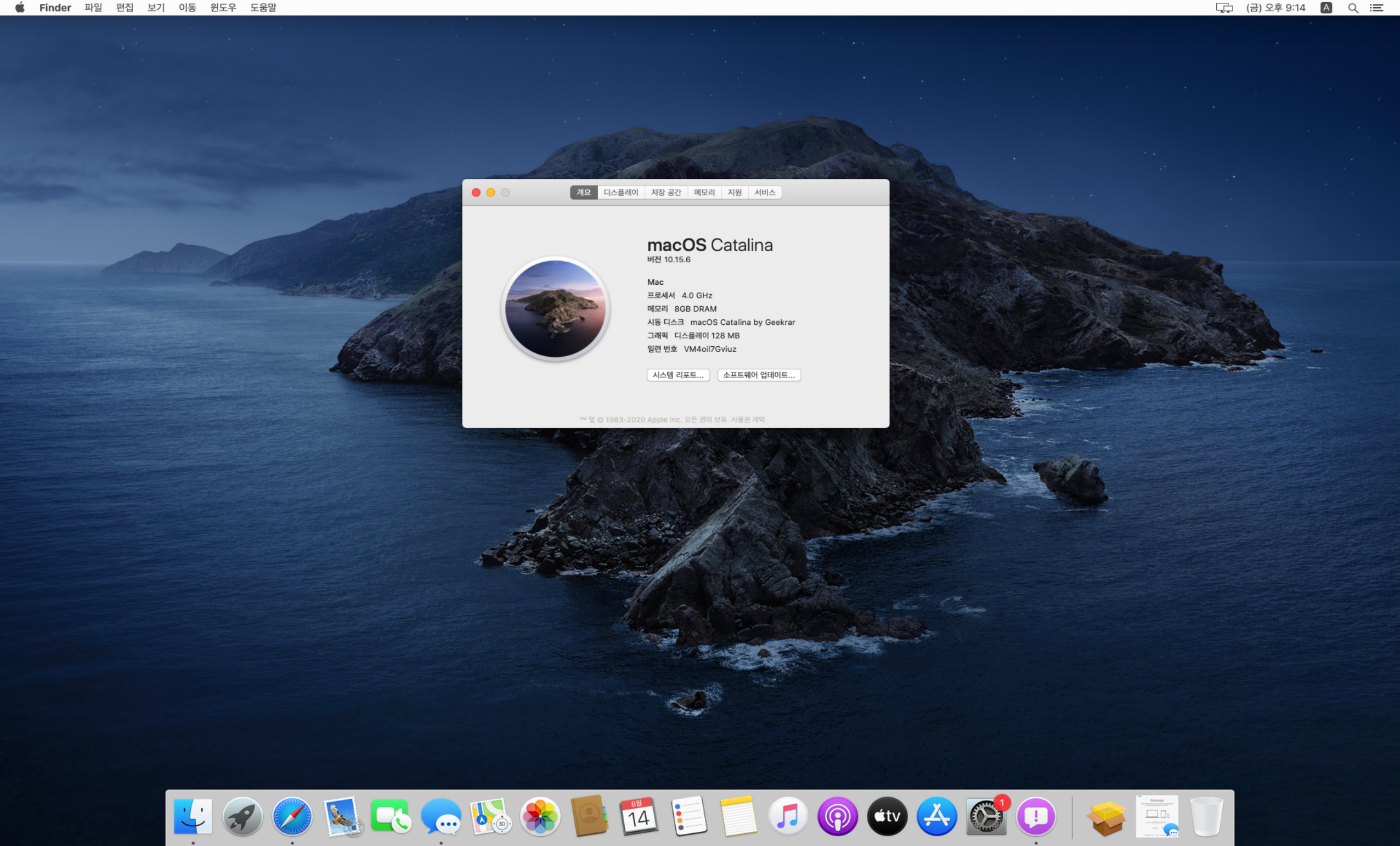Open Photos app in the Dock
1400x846 pixels.
tap(540, 816)
